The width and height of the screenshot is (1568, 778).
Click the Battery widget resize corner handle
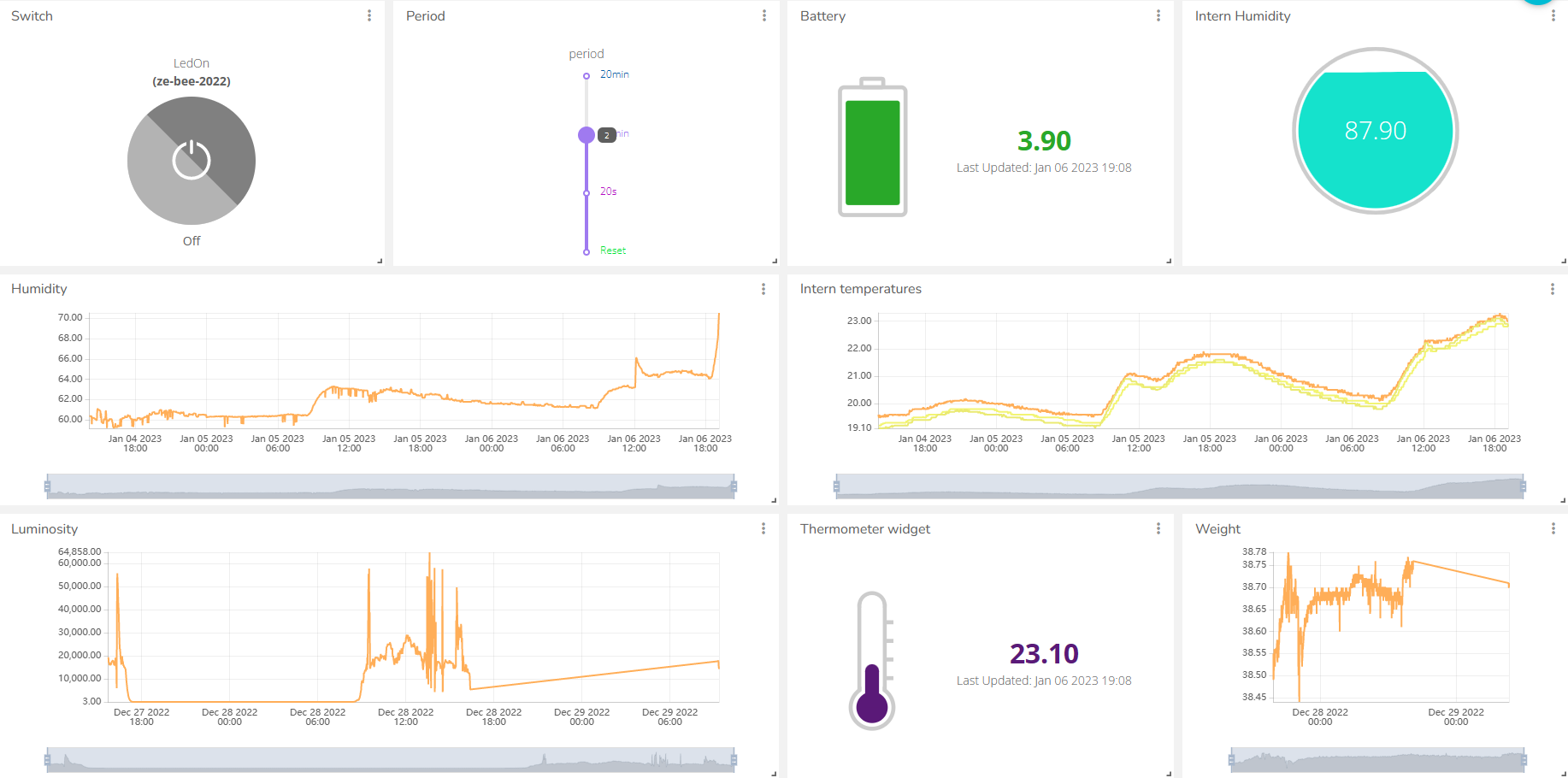click(x=1169, y=261)
